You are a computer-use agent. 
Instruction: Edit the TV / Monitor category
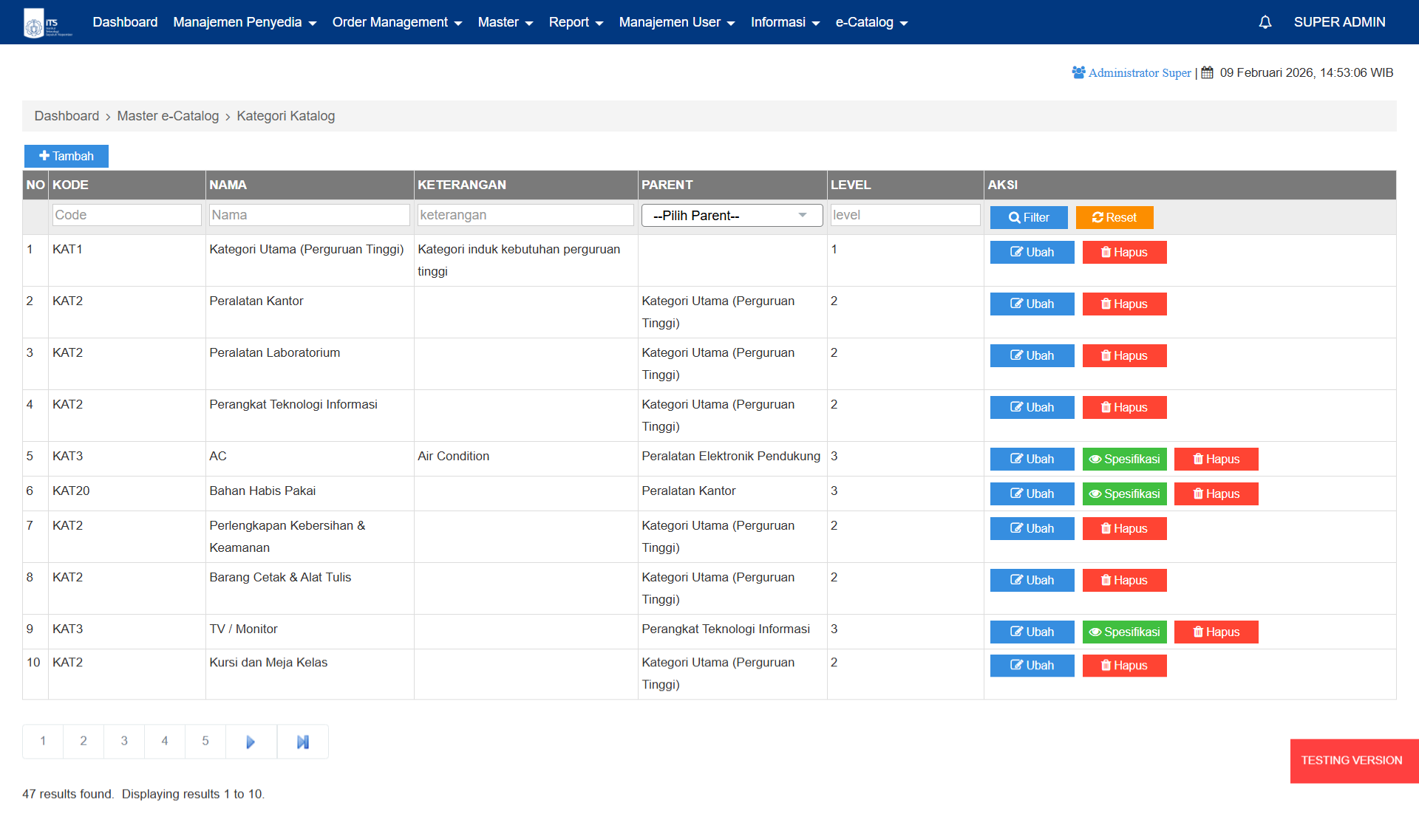(x=1032, y=632)
